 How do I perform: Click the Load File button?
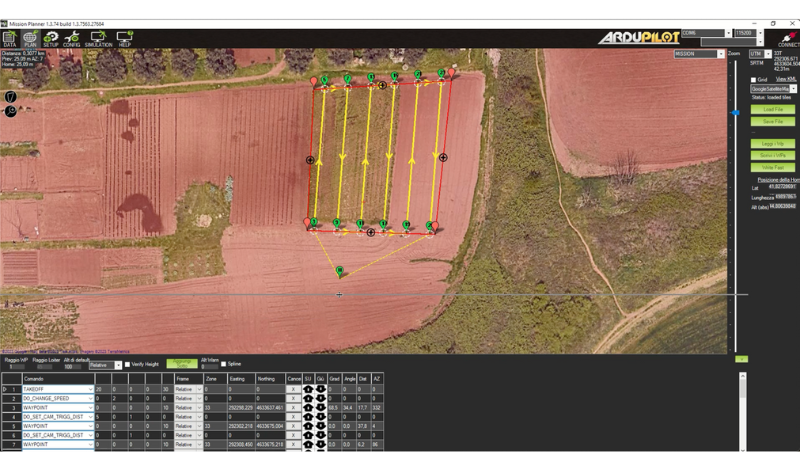(x=772, y=109)
